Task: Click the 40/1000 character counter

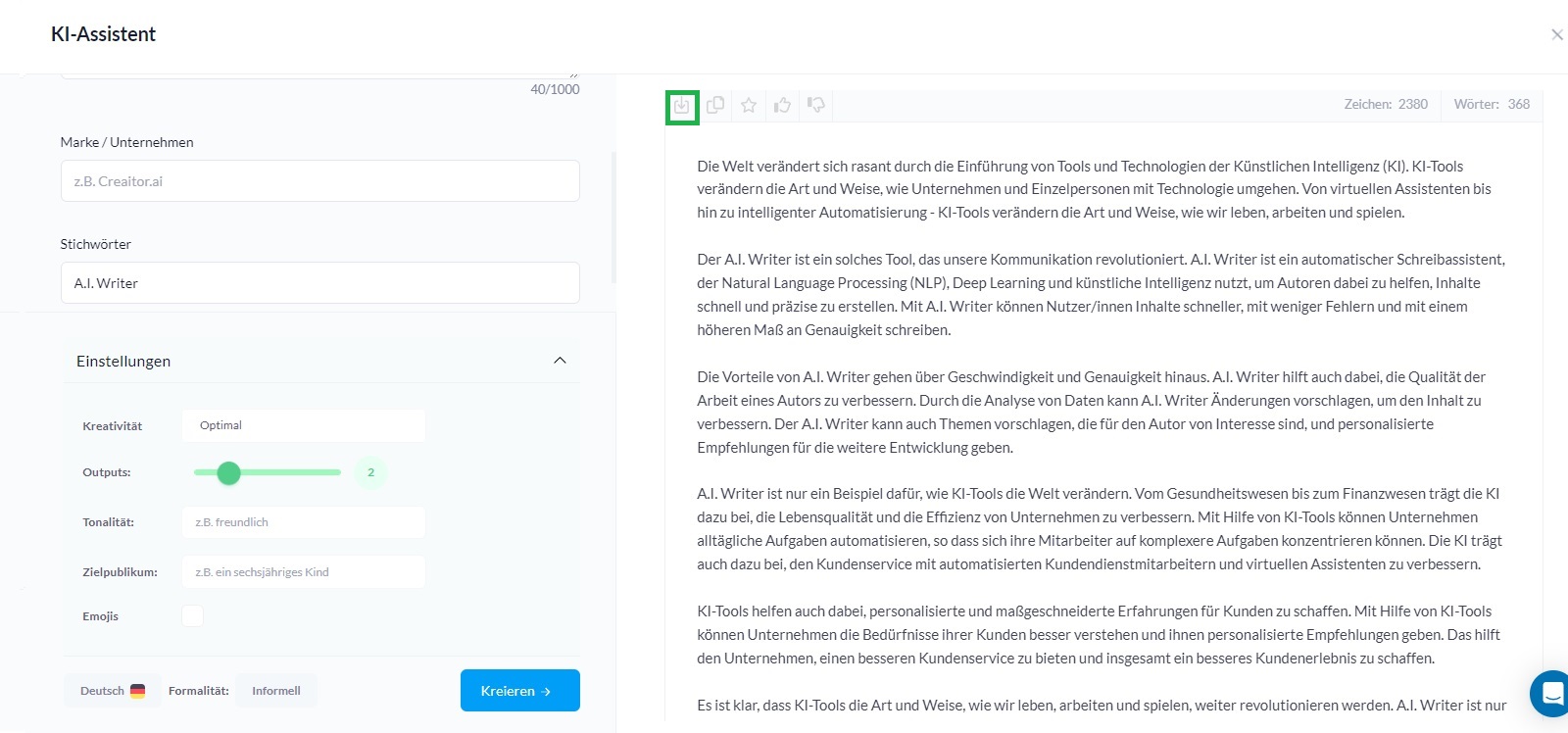Action: pos(555,89)
